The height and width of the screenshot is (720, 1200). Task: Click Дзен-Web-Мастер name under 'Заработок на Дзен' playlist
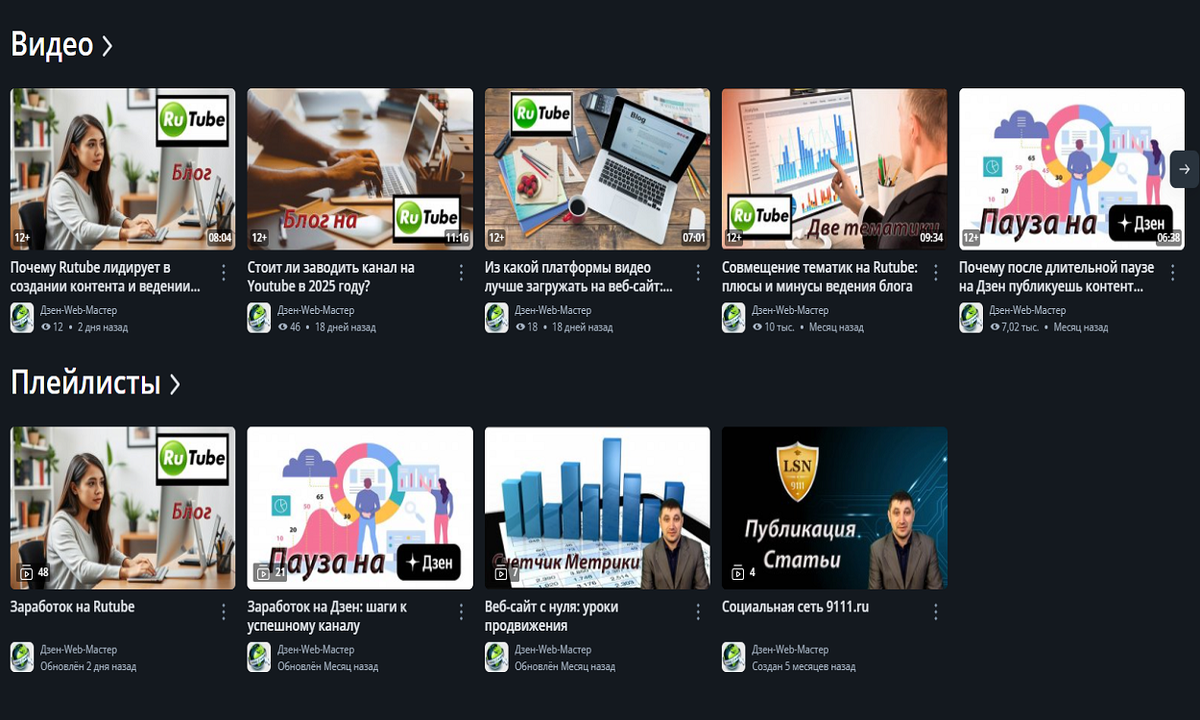[316, 650]
